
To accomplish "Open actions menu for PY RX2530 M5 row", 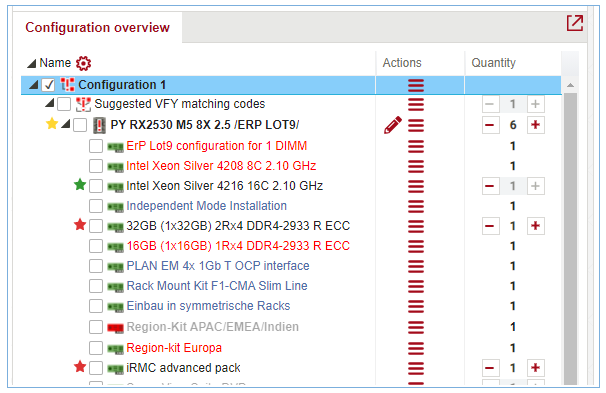I will tap(416, 125).
